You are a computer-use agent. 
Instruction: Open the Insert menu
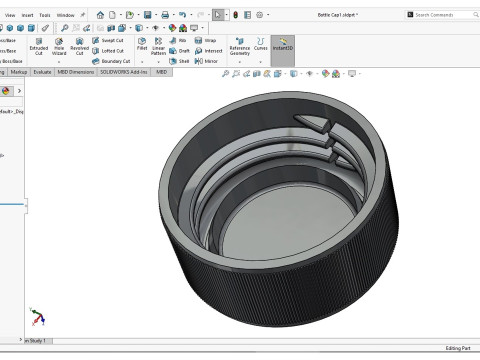click(27, 15)
